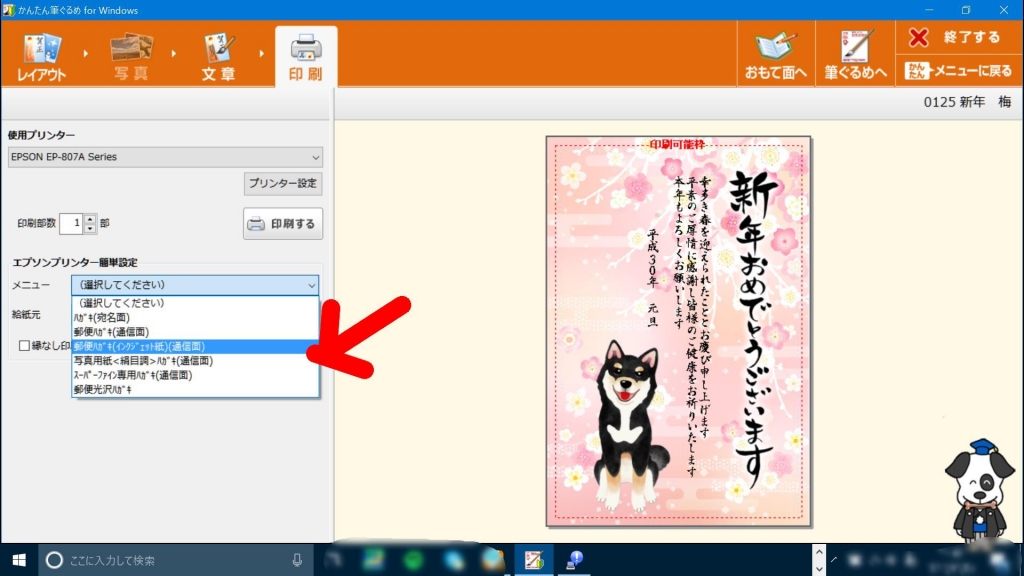Open the レイアウト step
This screenshot has height=576, width=1024.
(x=41, y=57)
